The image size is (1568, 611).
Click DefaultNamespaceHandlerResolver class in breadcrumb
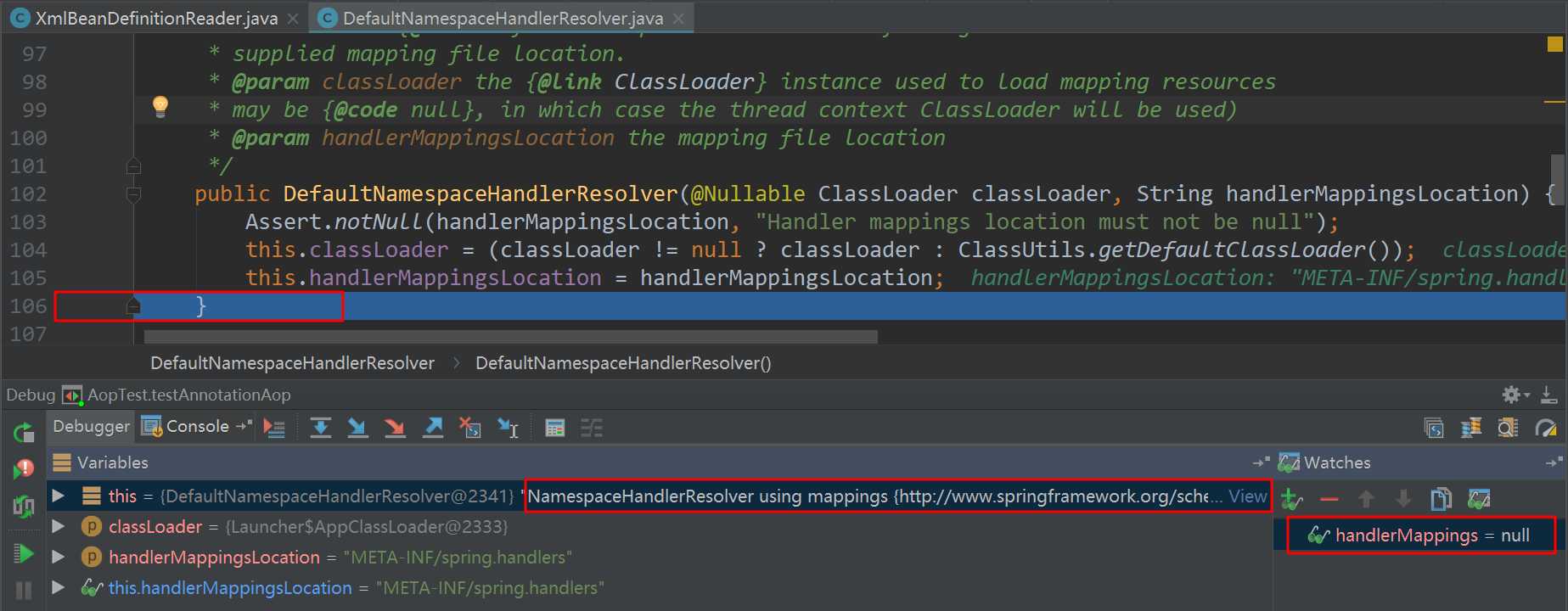[292, 363]
